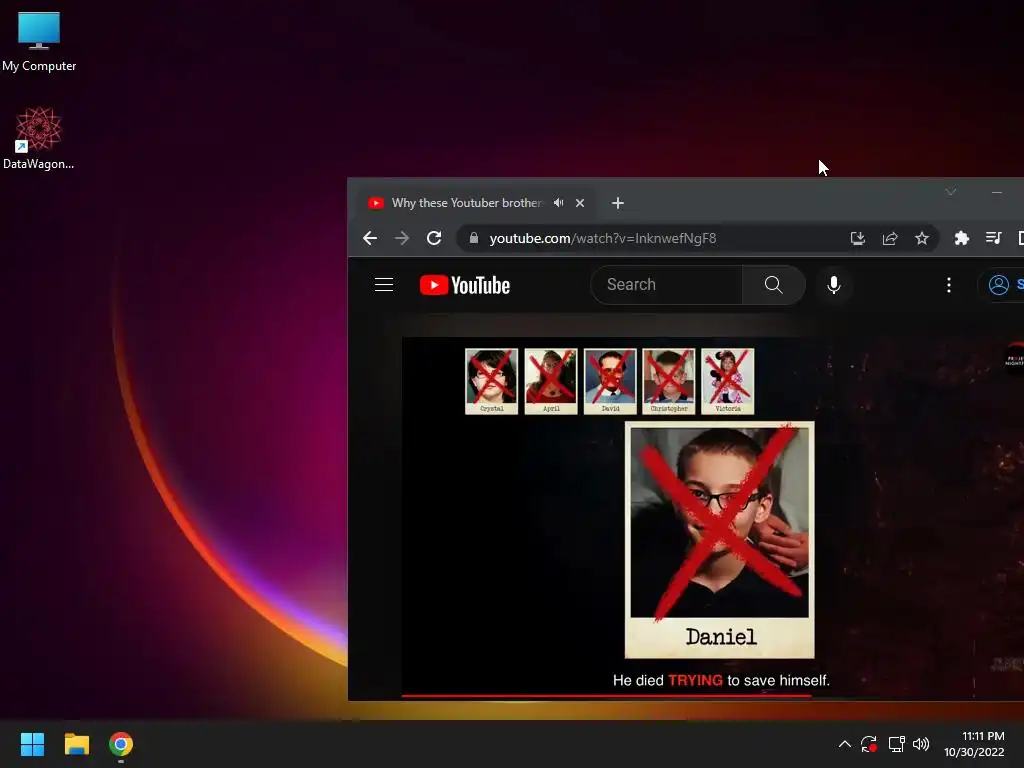
Task: Mute the tab using the speaker icon
Action: pos(558,203)
